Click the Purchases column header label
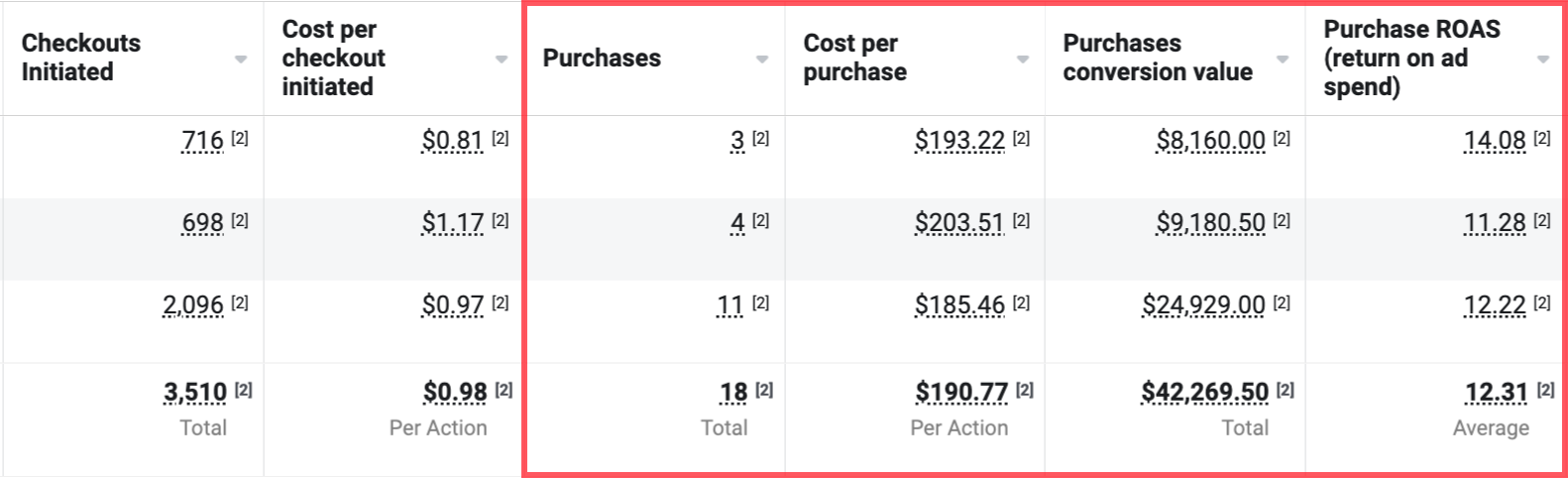 602,58
